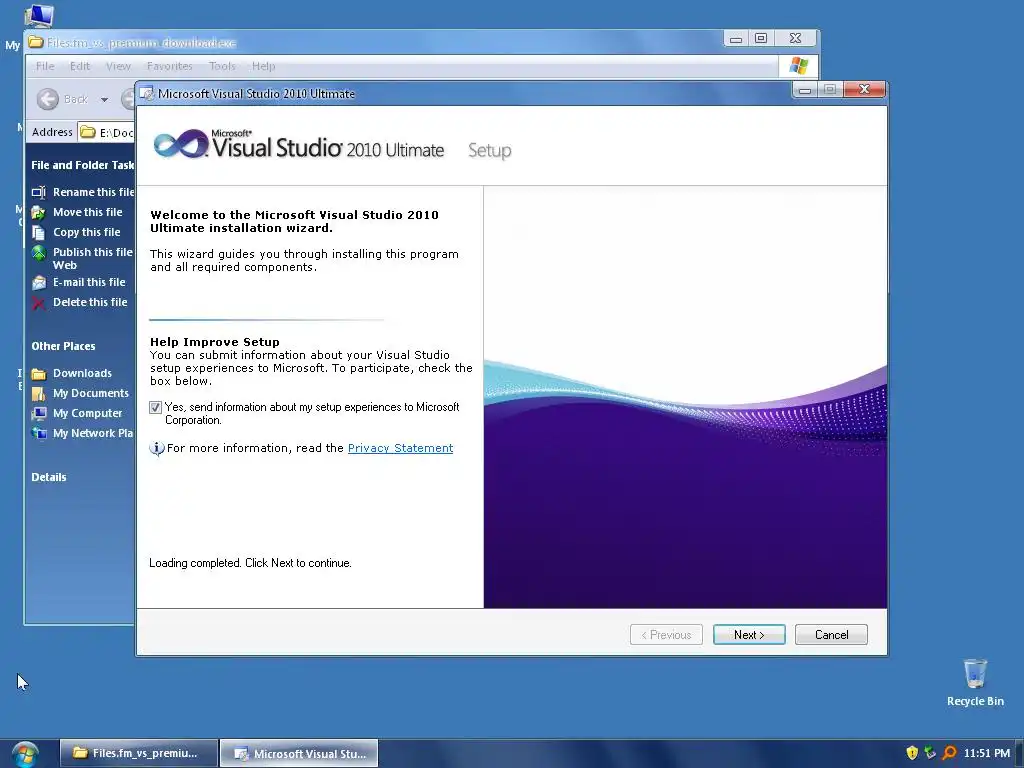Cancel the Visual Studio setup wizard

(x=831, y=634)
